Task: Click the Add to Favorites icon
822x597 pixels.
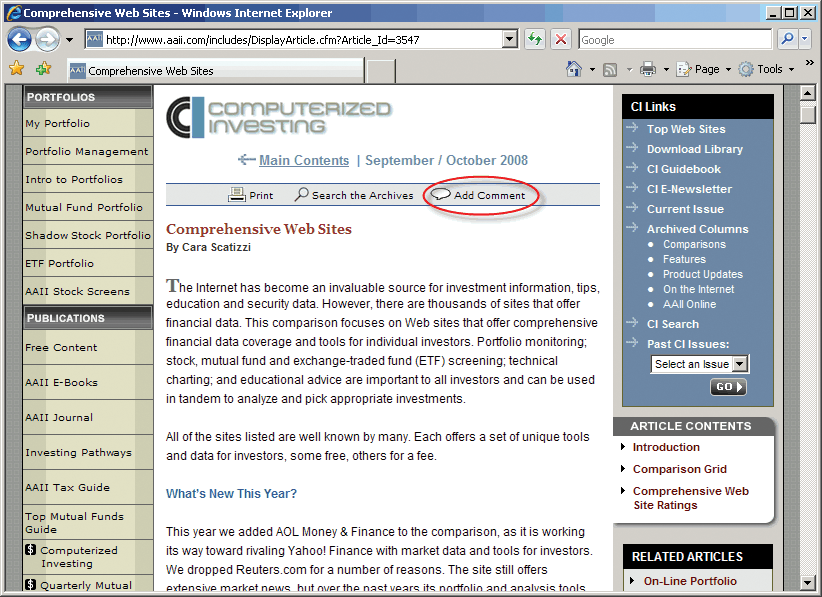Action: pyautogui.click(x=42, y=70)
